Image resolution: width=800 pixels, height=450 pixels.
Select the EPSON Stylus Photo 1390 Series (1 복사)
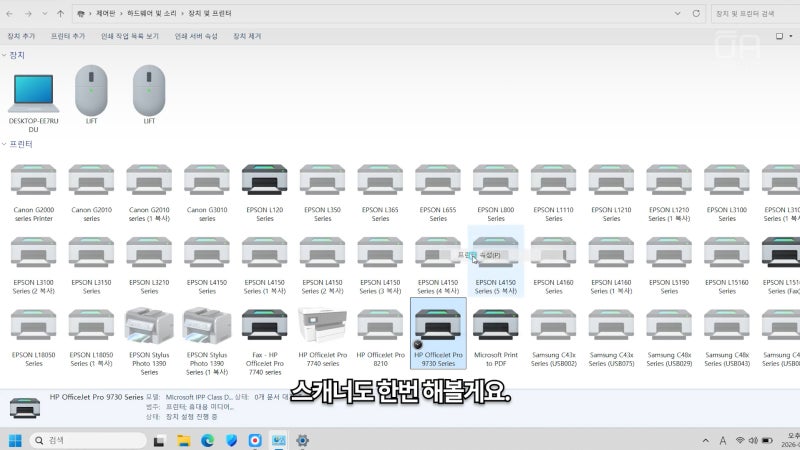pos(207,341)
